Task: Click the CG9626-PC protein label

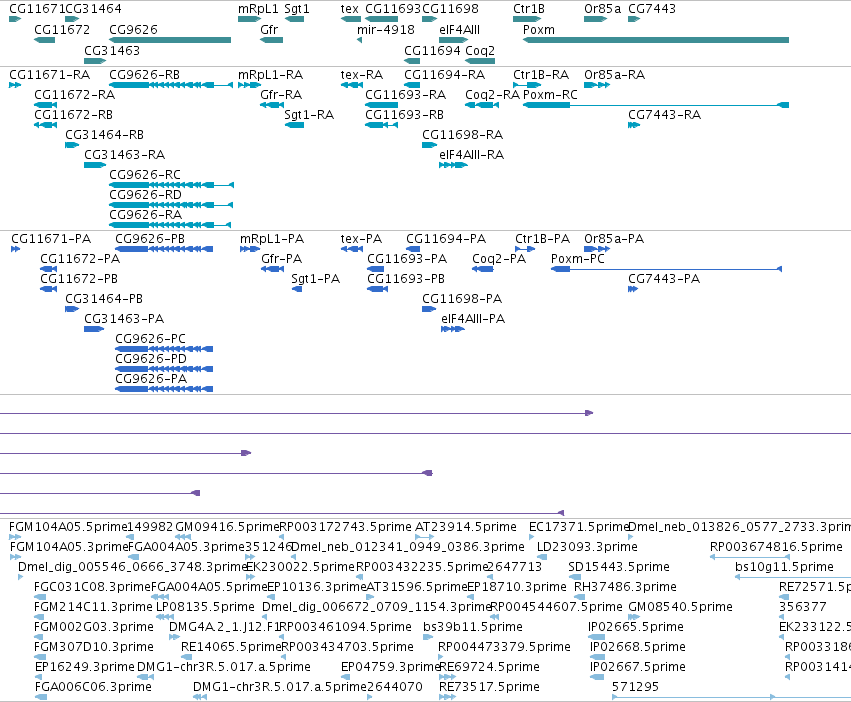Action: click(x=150, y=338)
